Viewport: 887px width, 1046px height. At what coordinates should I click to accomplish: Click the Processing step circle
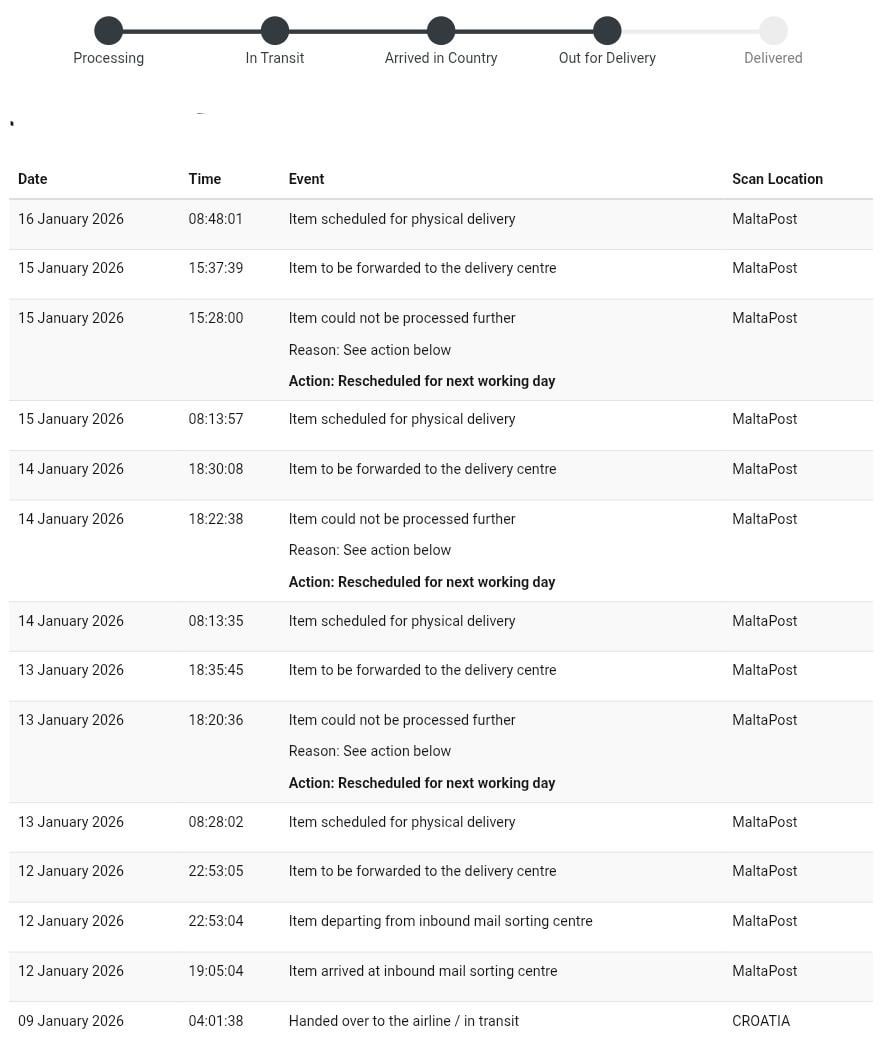(108, 31)
